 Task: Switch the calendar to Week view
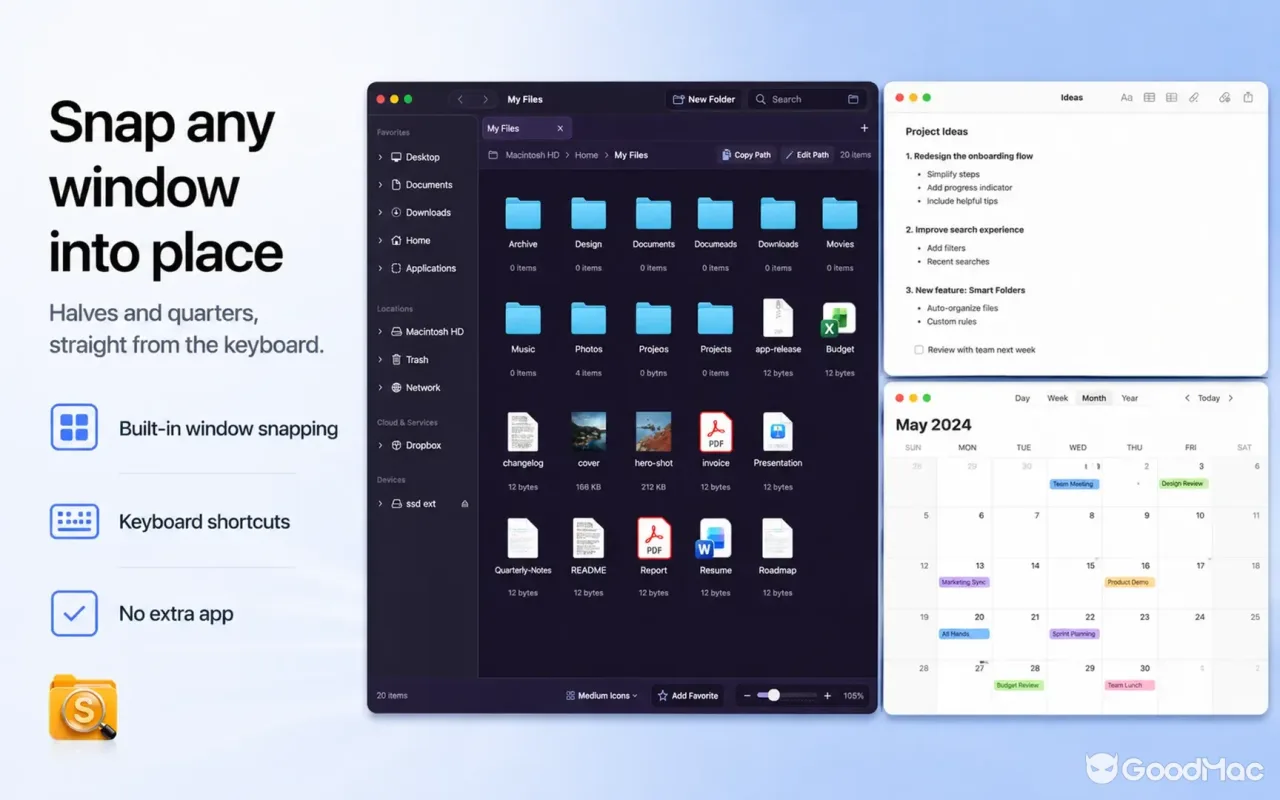[1057, 398]
